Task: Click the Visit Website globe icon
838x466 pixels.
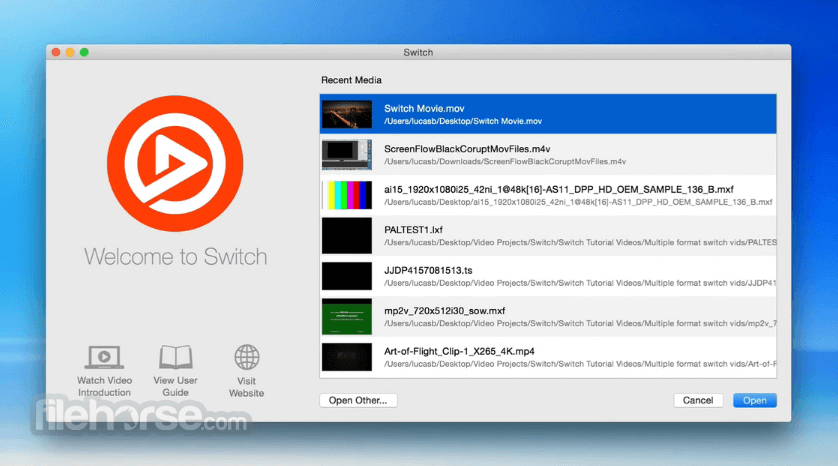Action: coord(246,358)
